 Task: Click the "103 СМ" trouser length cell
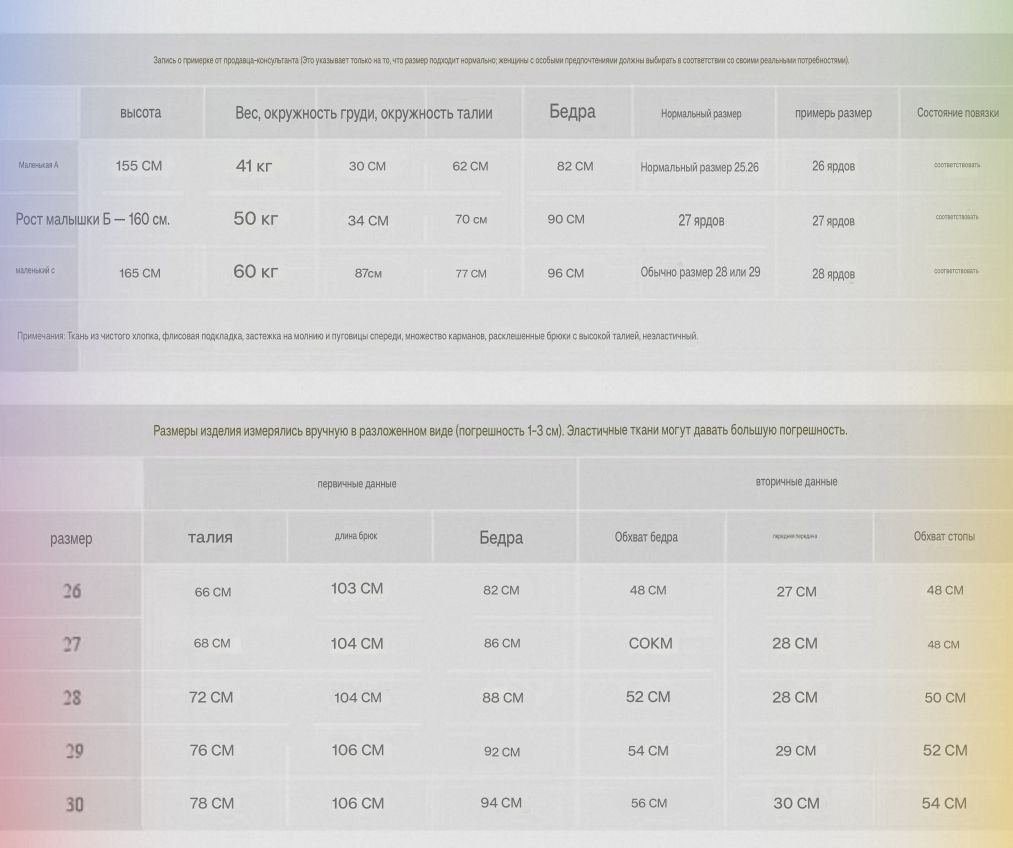357,589
